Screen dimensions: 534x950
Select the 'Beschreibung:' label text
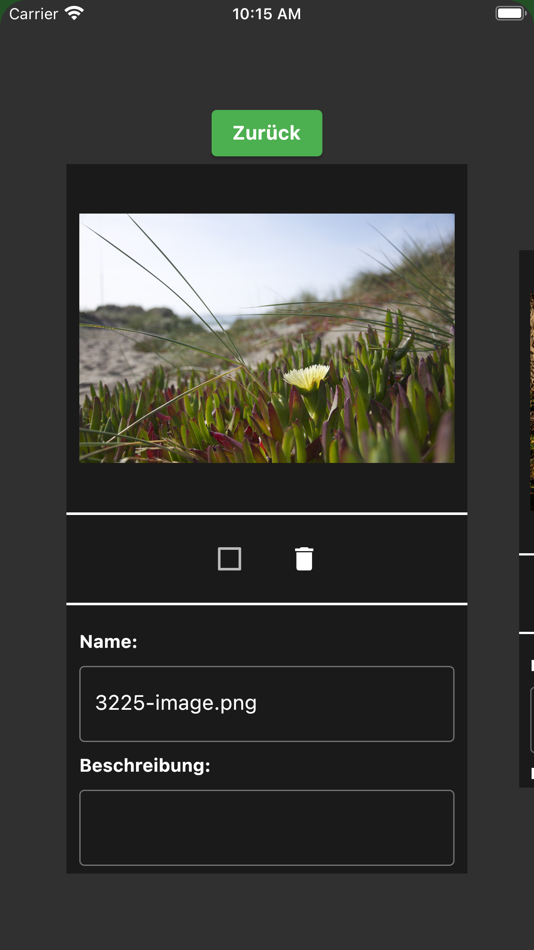point(145,766)
